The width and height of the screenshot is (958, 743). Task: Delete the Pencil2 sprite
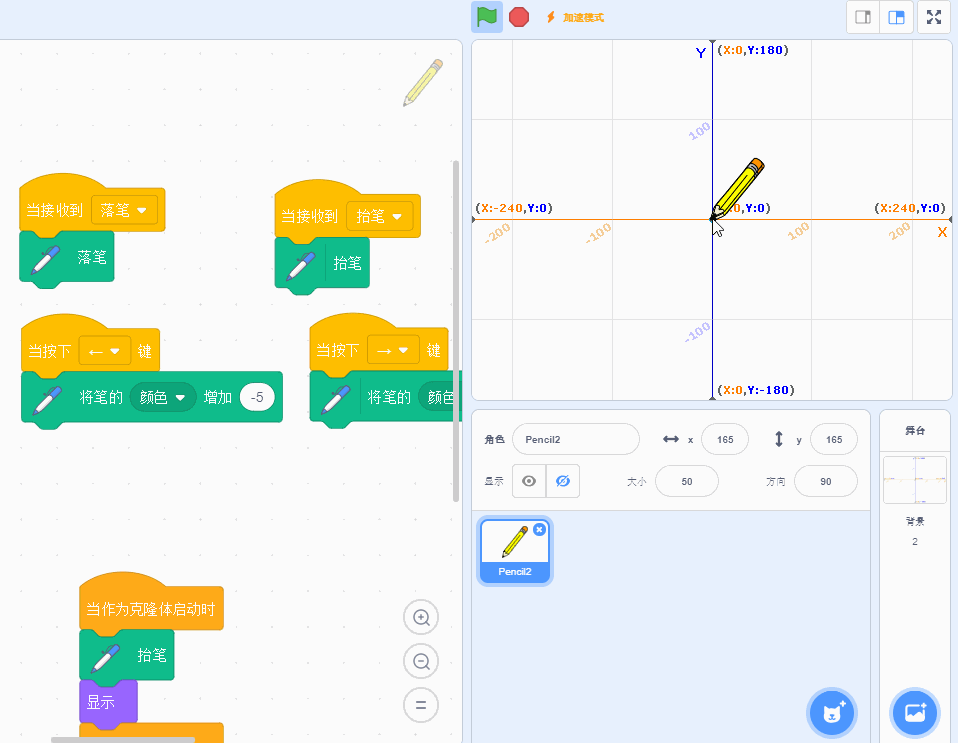[x=540, y=529]
